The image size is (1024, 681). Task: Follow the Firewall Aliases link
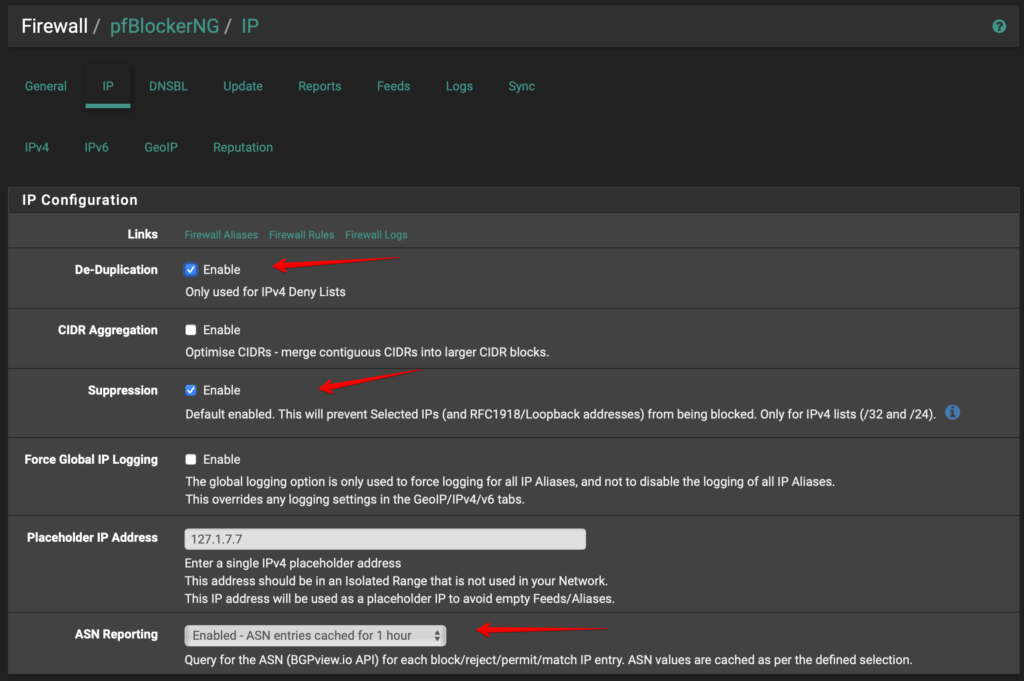(221, 235)
